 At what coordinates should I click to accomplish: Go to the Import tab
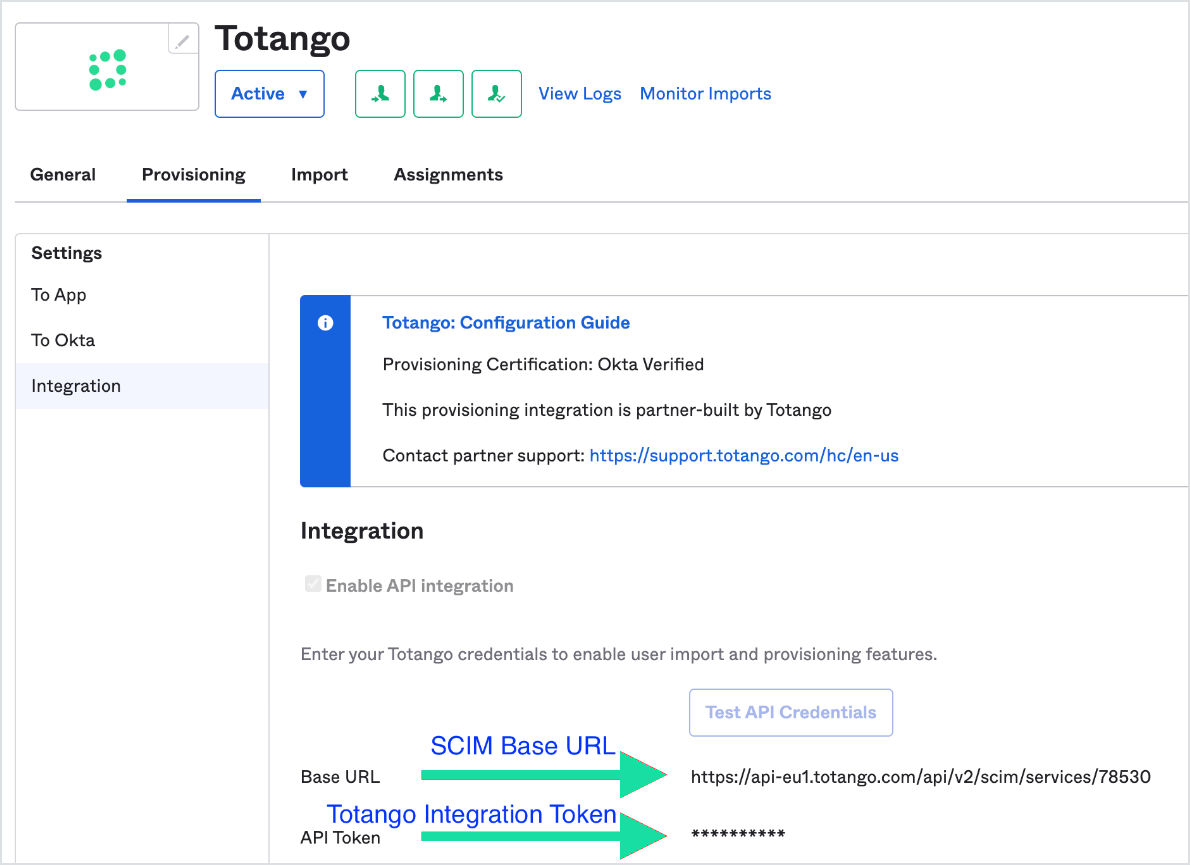tap(320, 175)
